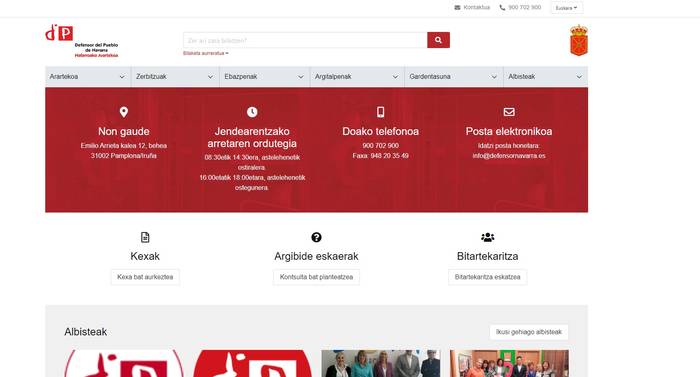Expand the Albisteak menu in navigation bar
Image resolution: width=700 pixels, height=377 pixels.
(x=546, y=77)
